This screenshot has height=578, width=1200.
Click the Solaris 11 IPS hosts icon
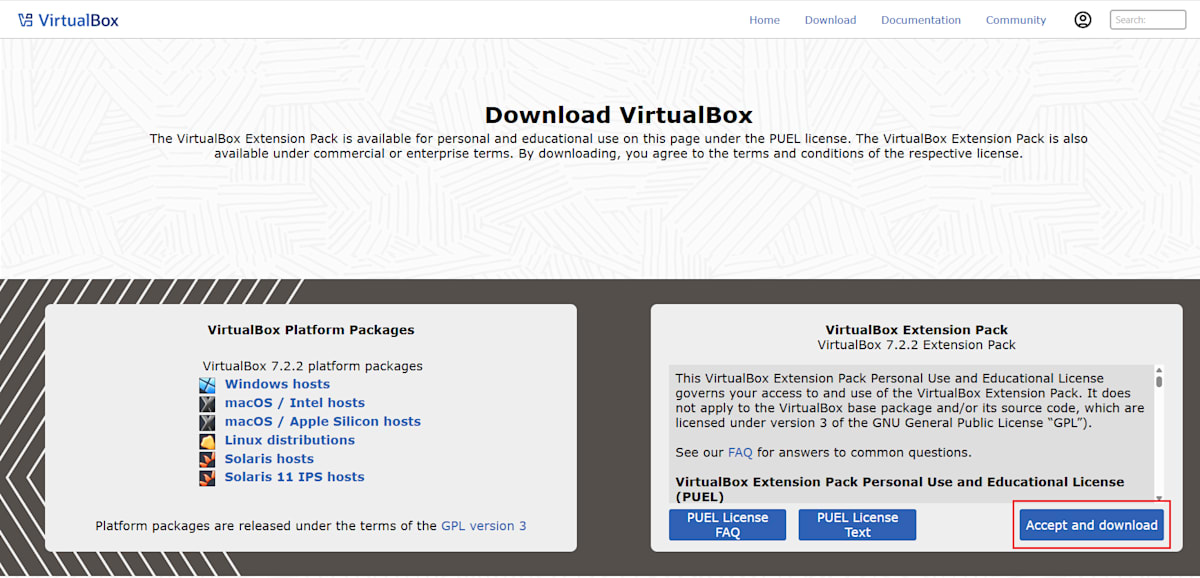207,477
